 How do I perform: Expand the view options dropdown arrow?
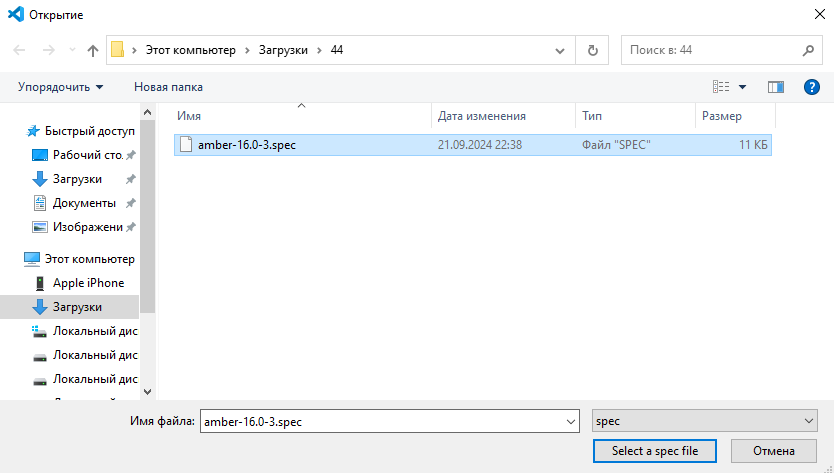[x=742, y=87]
